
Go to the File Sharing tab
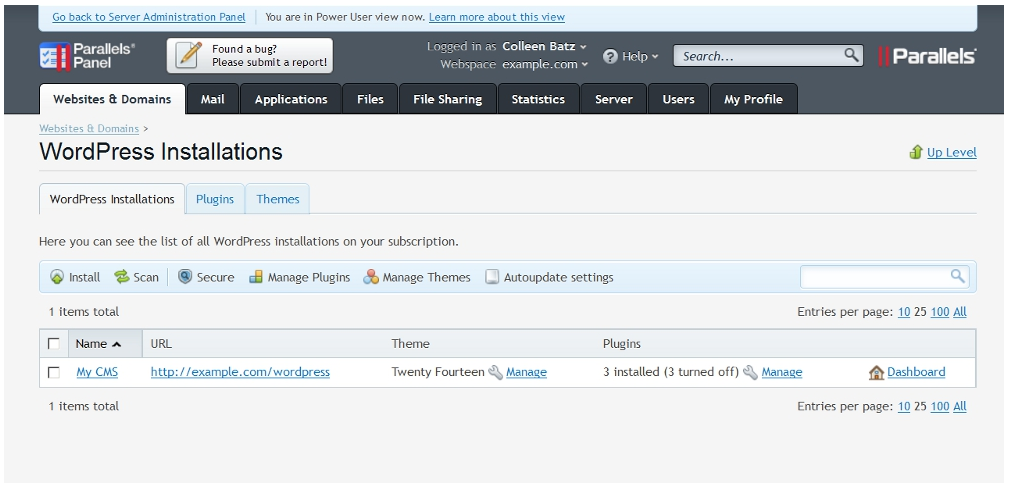pos(448,99)
